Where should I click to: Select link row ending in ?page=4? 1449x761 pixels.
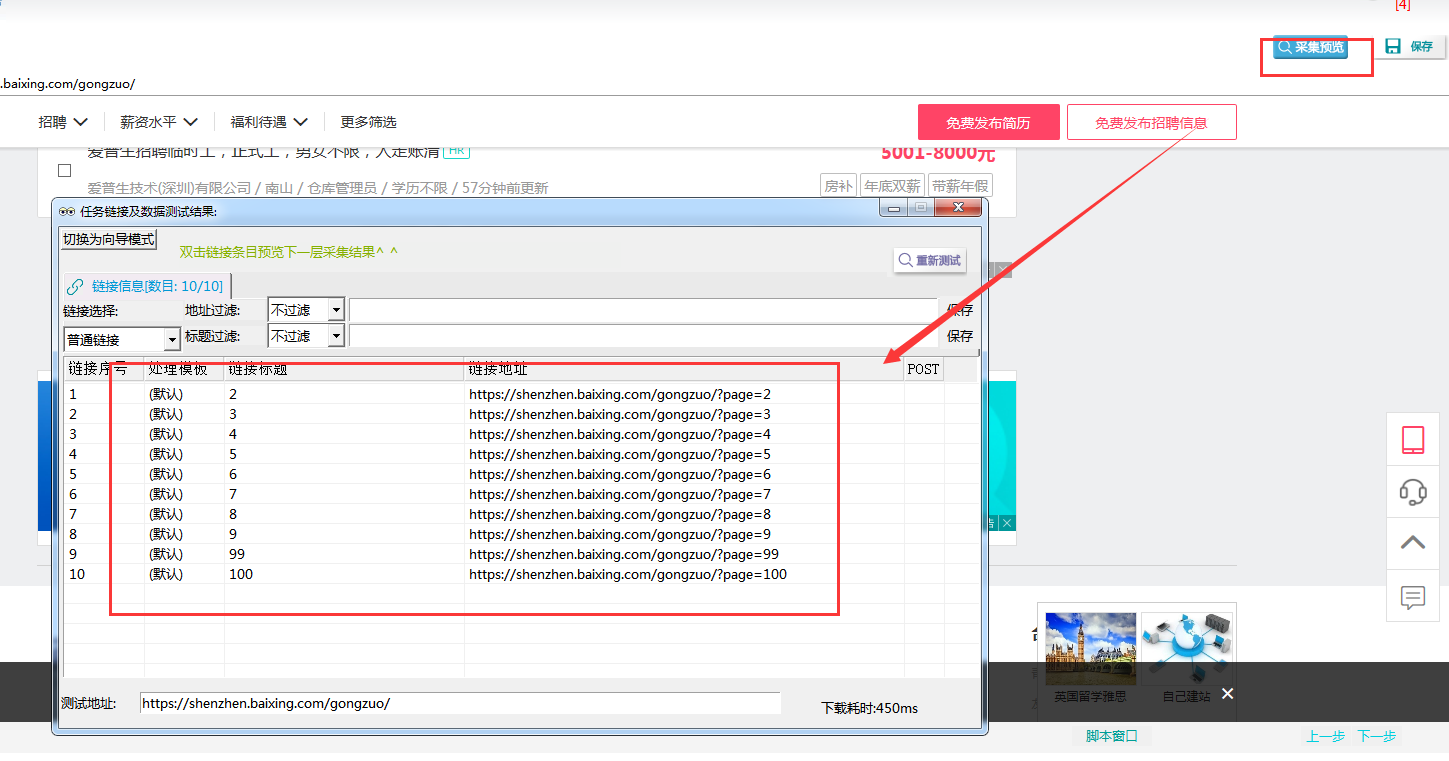tap(520, 434)
